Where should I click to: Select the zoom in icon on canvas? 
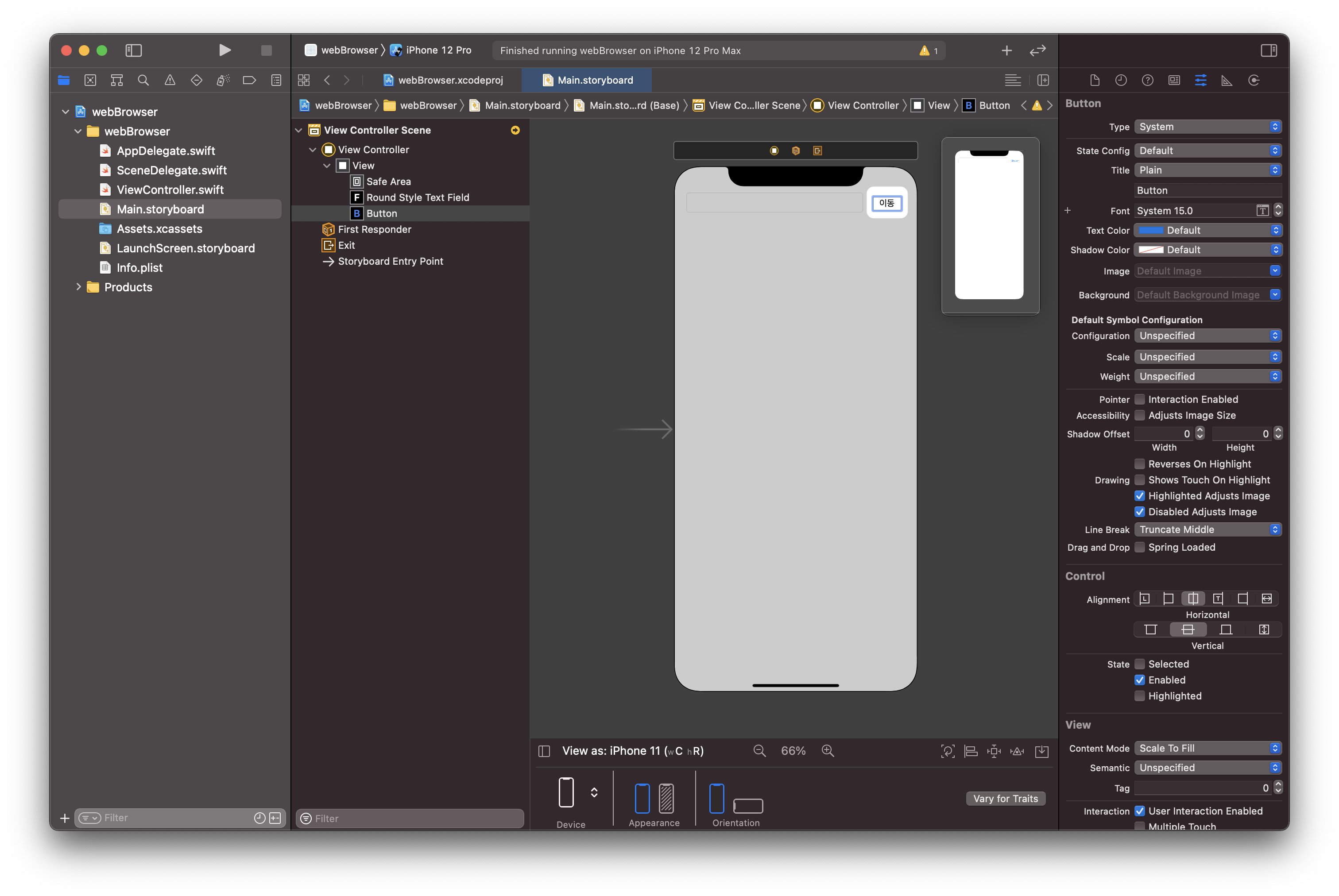click(829, 750)
